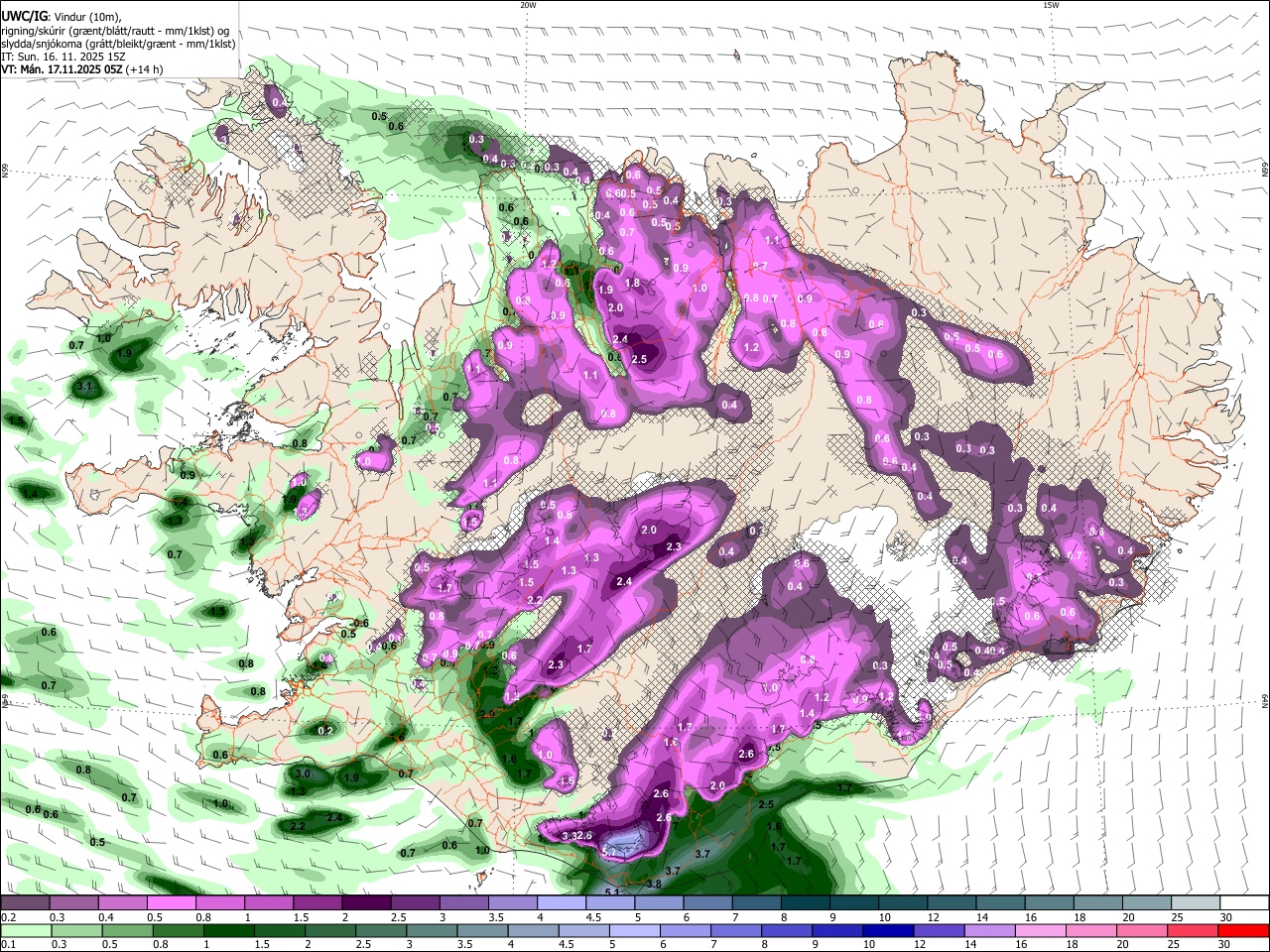Click pale lavender swatch between 4 and 4.5, top legend row
Viewport: 1270px width, 952px height.
pos(562,903)
